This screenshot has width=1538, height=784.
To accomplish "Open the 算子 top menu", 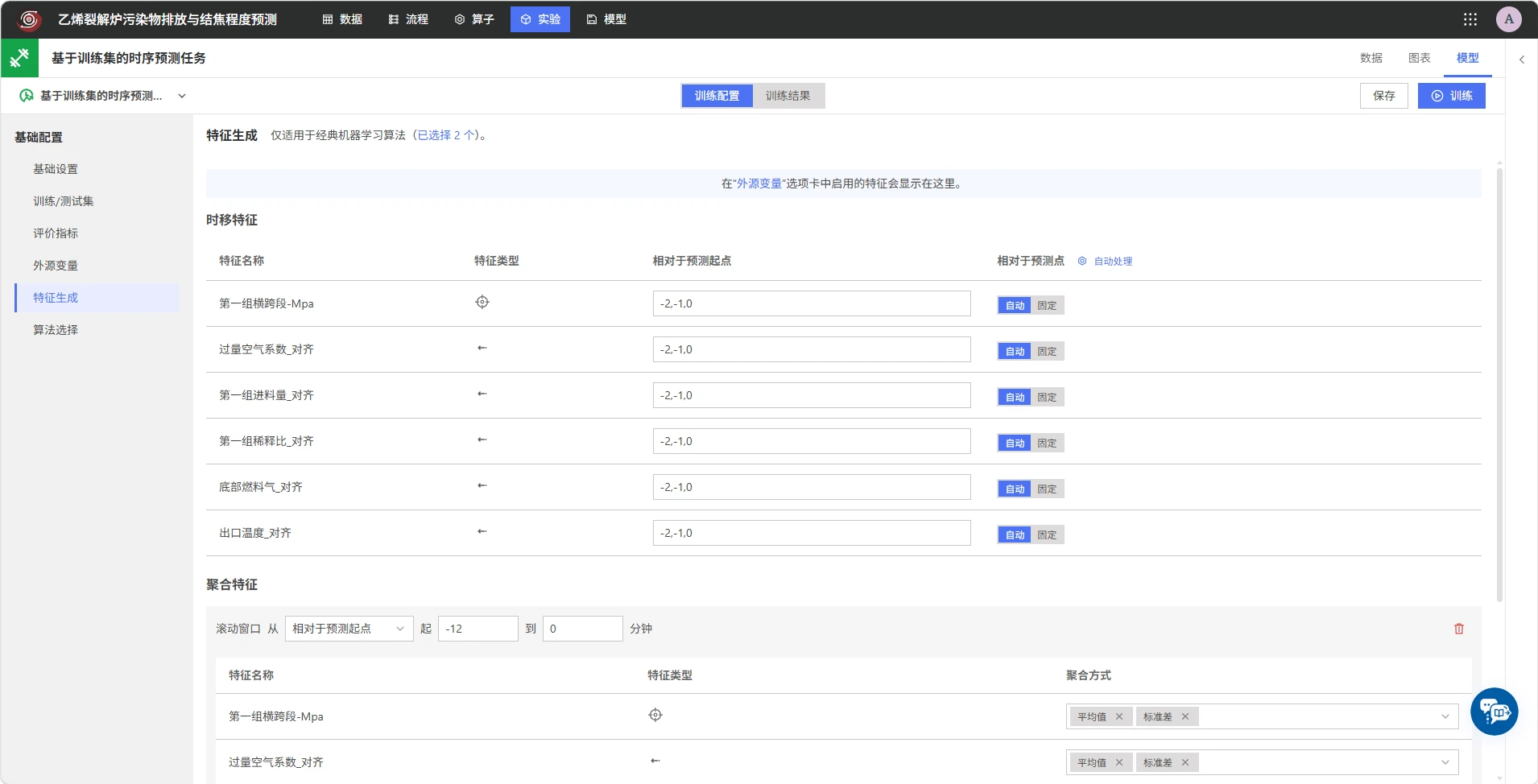I will (x=474, y=19).
